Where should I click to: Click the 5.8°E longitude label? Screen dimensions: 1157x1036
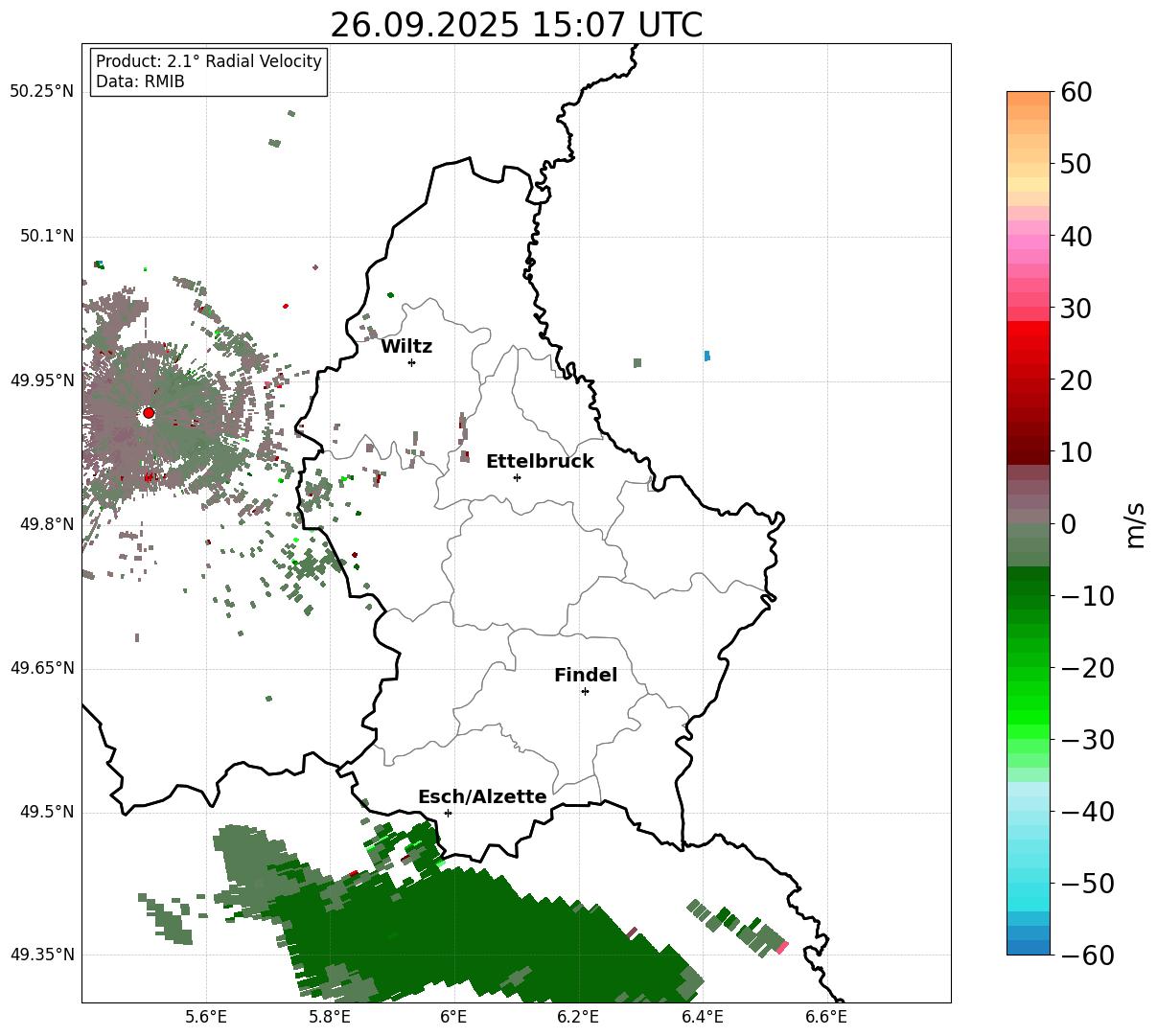point(331,1017)
